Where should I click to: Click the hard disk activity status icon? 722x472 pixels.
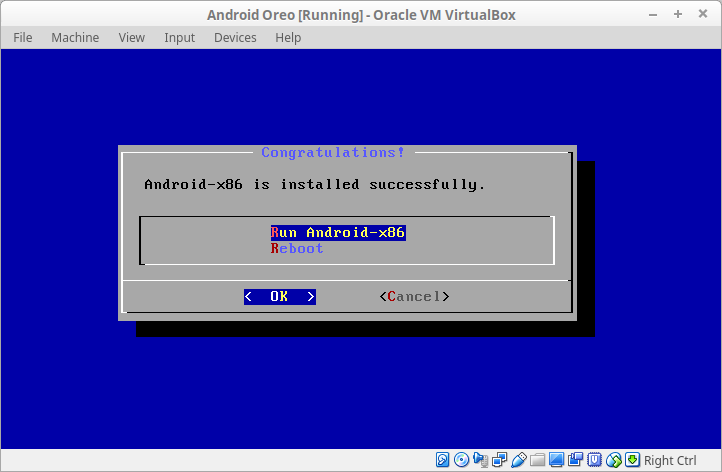coord(443,460)
